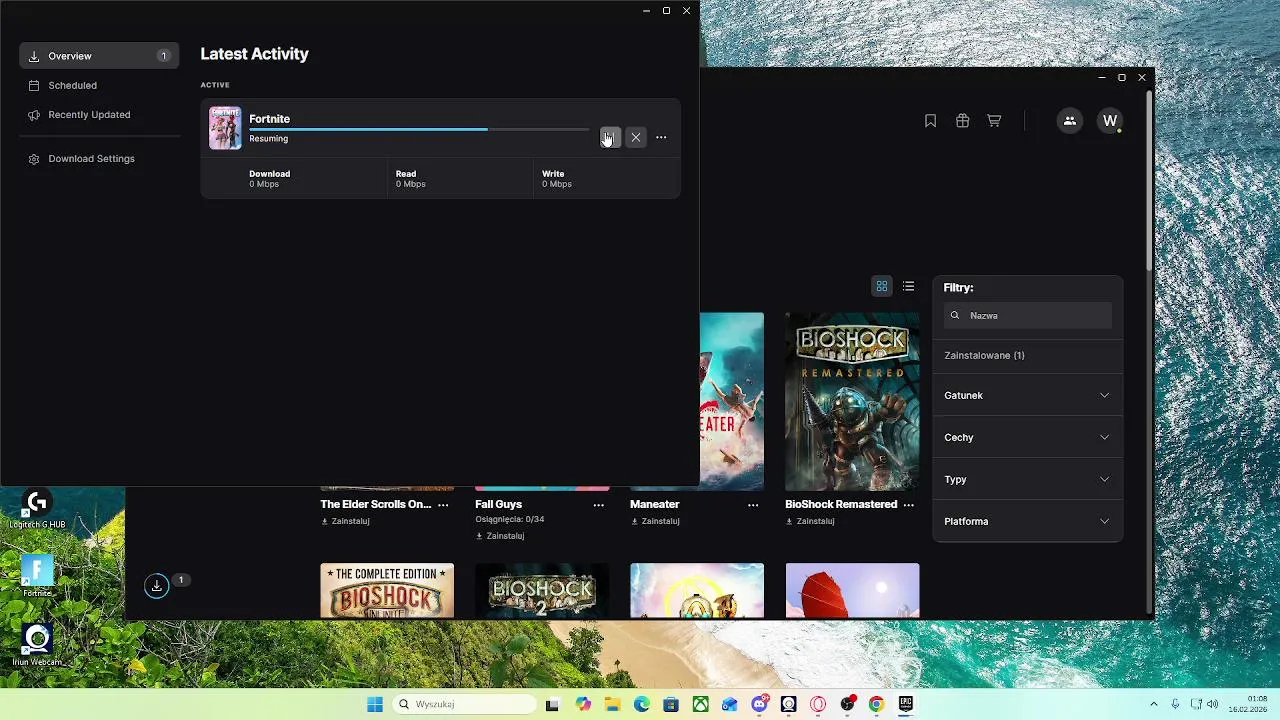Open options for The Elder Scrolls Online
The image size is (1280, 720).
pos(443,505)
